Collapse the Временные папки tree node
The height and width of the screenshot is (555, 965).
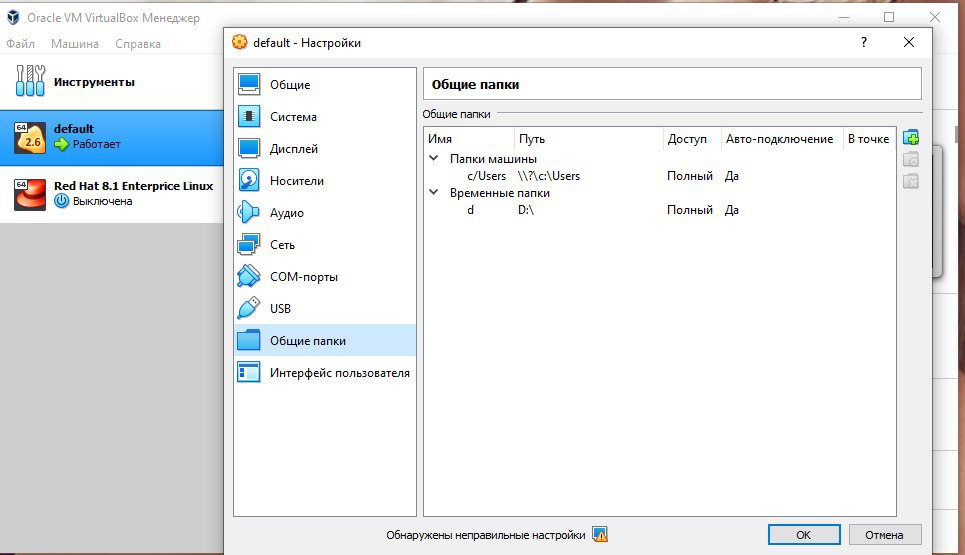[x=434, y=192]
